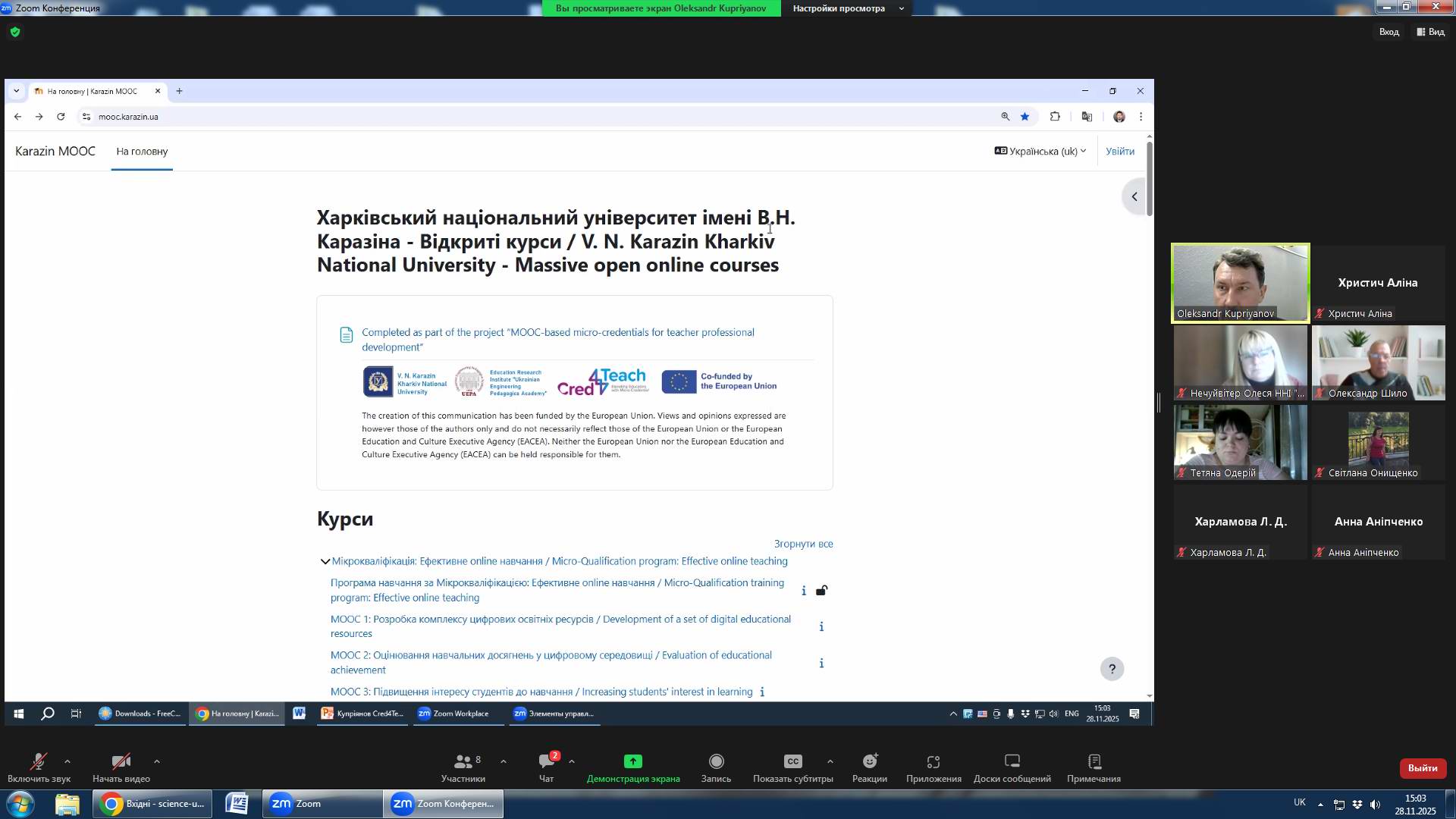
Task: Turn on camera with Начать видео
Action: click(x=121, y=761)
